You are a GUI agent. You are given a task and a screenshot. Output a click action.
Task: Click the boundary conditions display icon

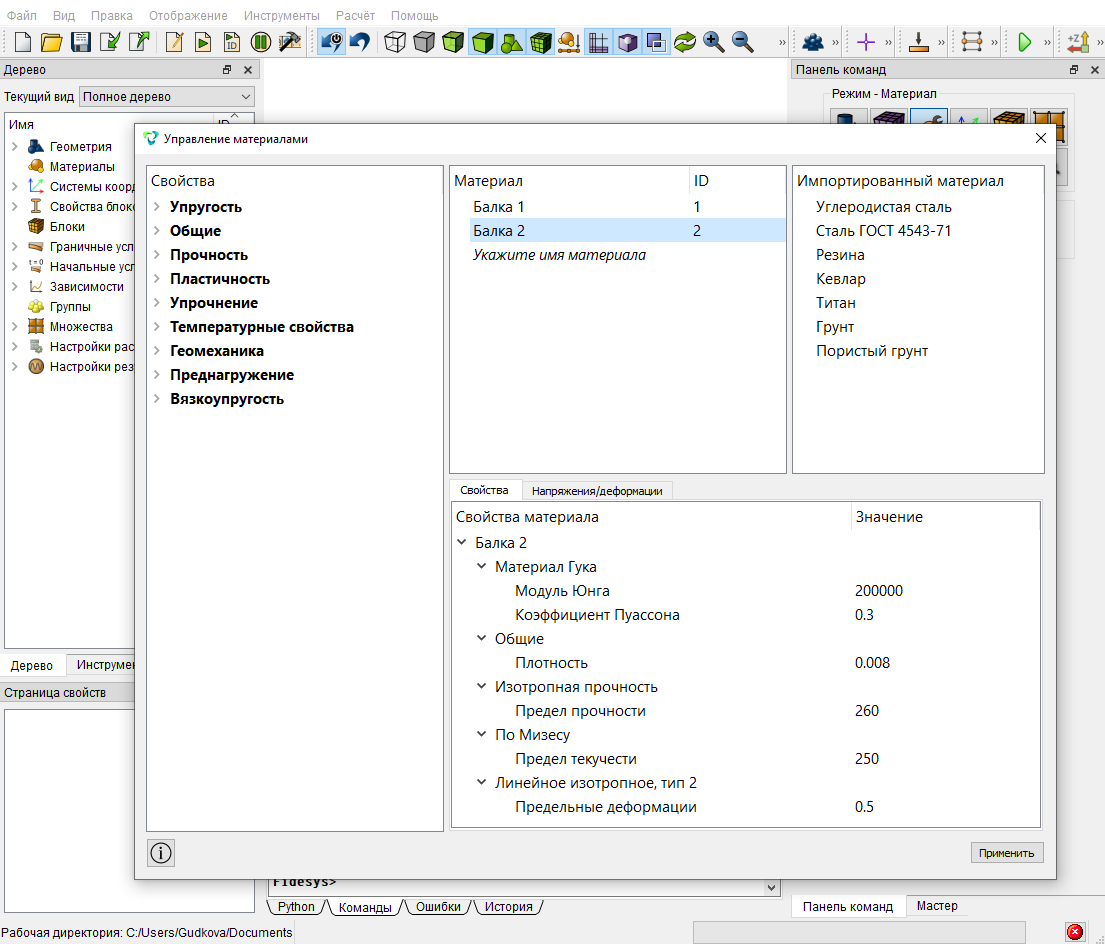click(569, 42)
